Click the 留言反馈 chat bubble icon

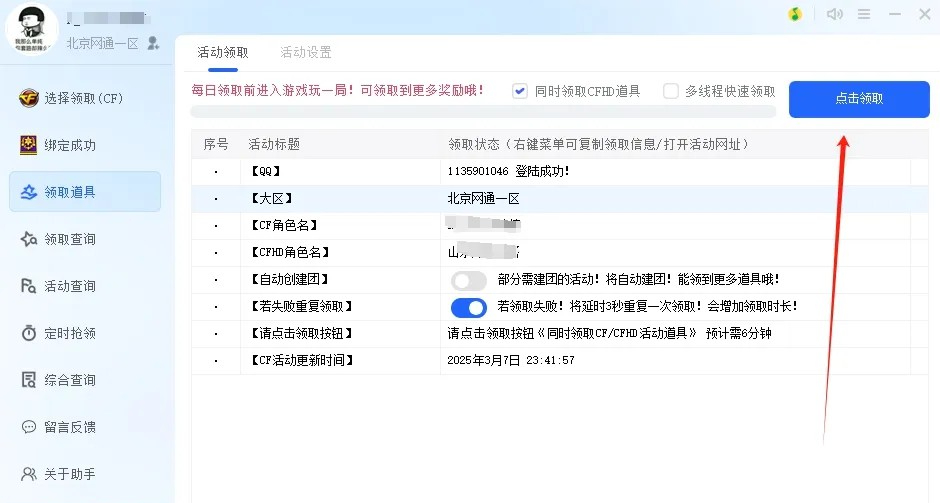point(29,427)
